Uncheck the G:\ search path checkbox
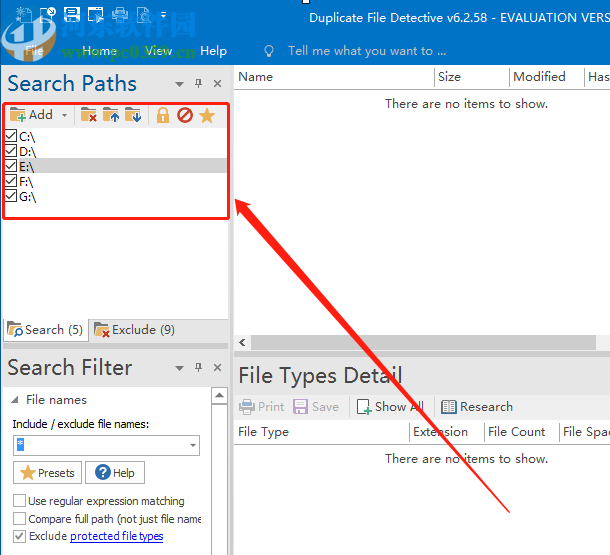 11,196
